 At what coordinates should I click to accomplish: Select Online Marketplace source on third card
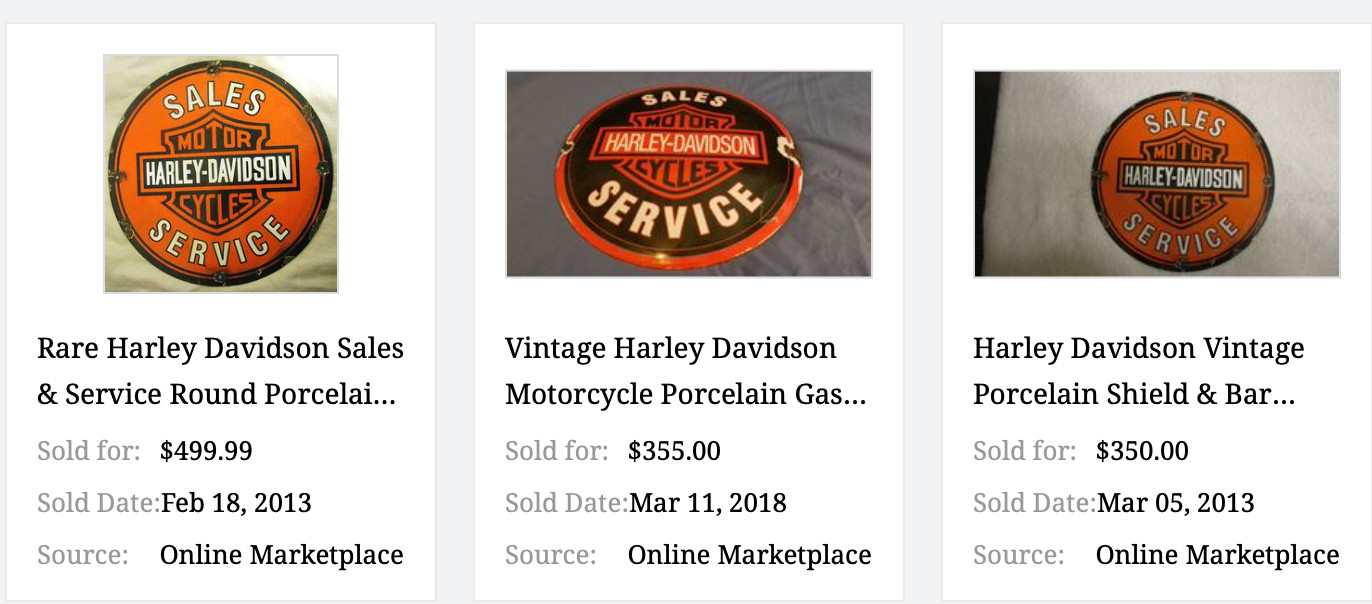point(1217,554)
